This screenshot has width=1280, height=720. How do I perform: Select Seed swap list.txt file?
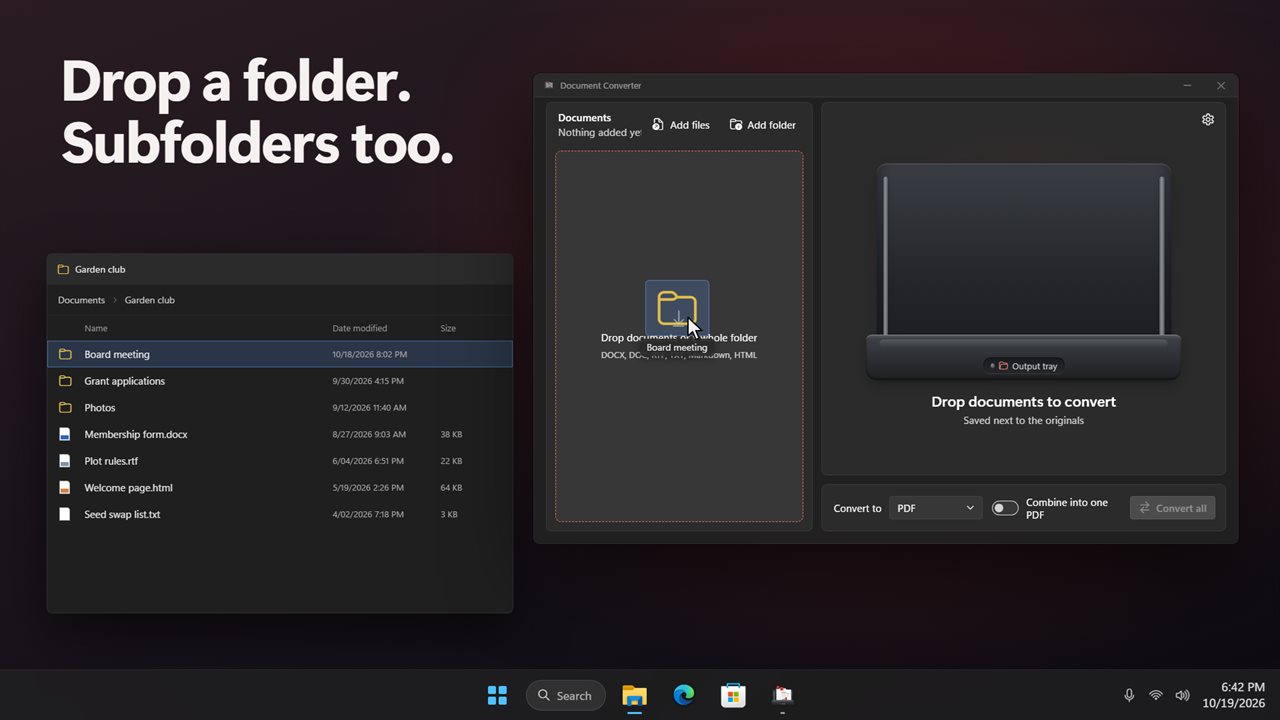point(280,514)
